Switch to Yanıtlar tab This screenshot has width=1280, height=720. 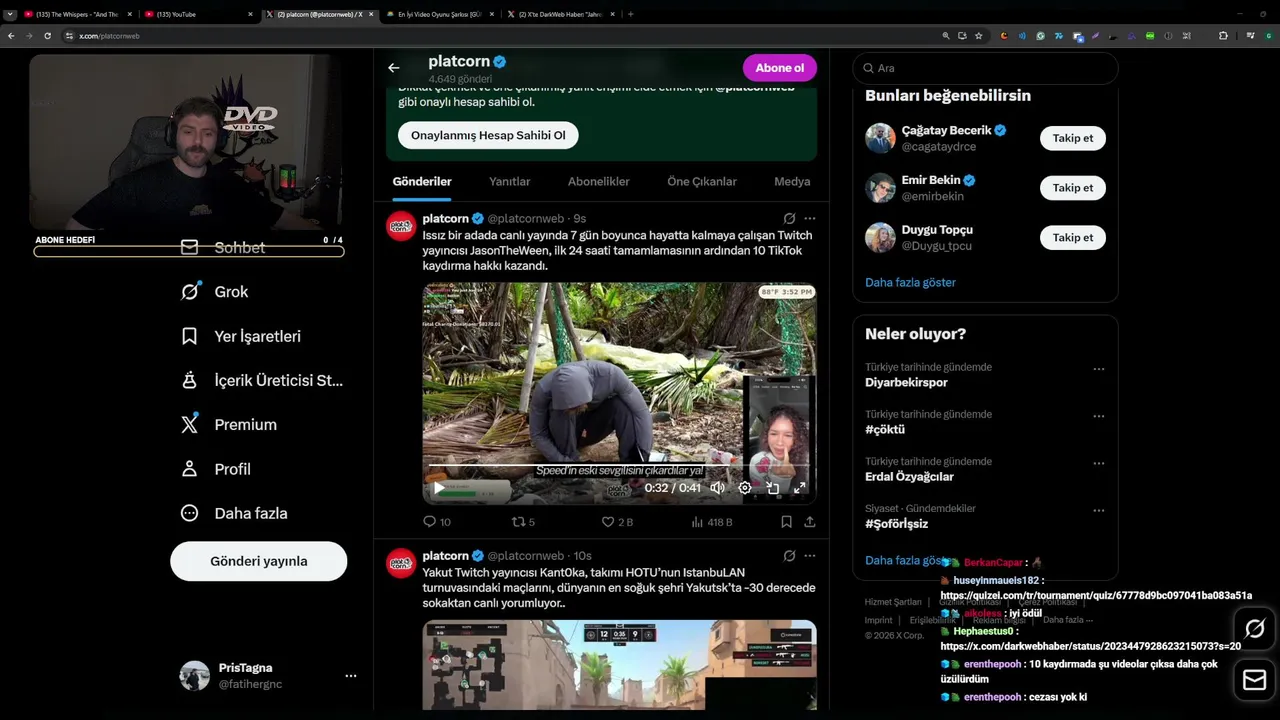point(510,182)
